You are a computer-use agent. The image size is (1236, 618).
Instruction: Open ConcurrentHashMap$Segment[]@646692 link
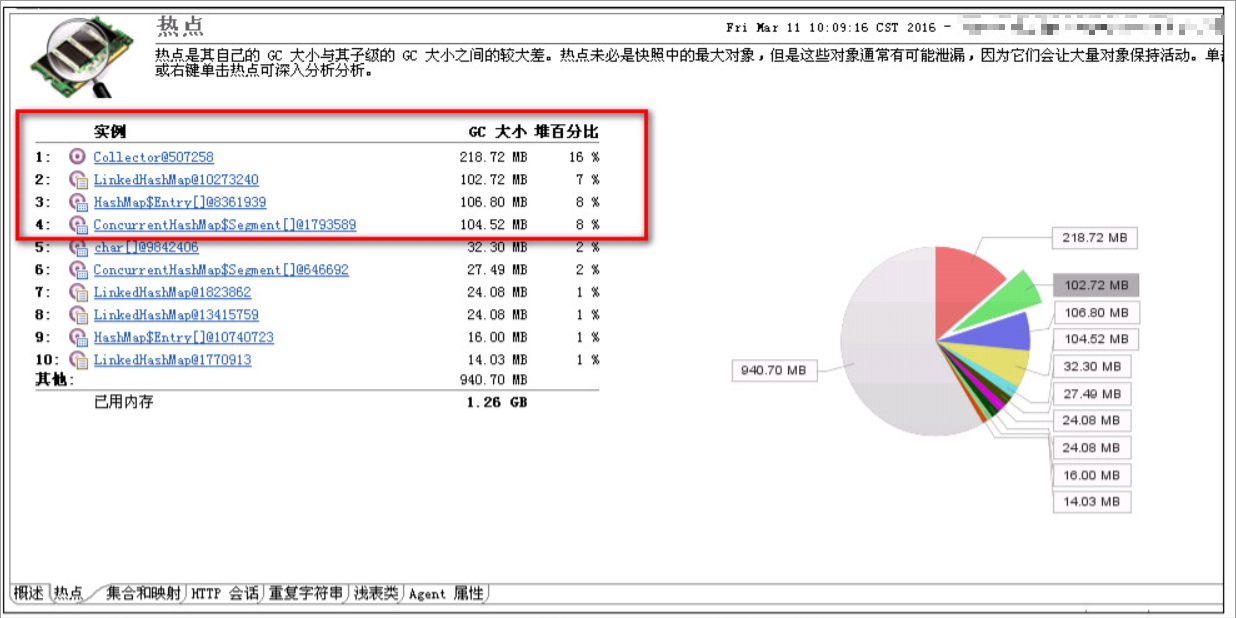(221, 270)
